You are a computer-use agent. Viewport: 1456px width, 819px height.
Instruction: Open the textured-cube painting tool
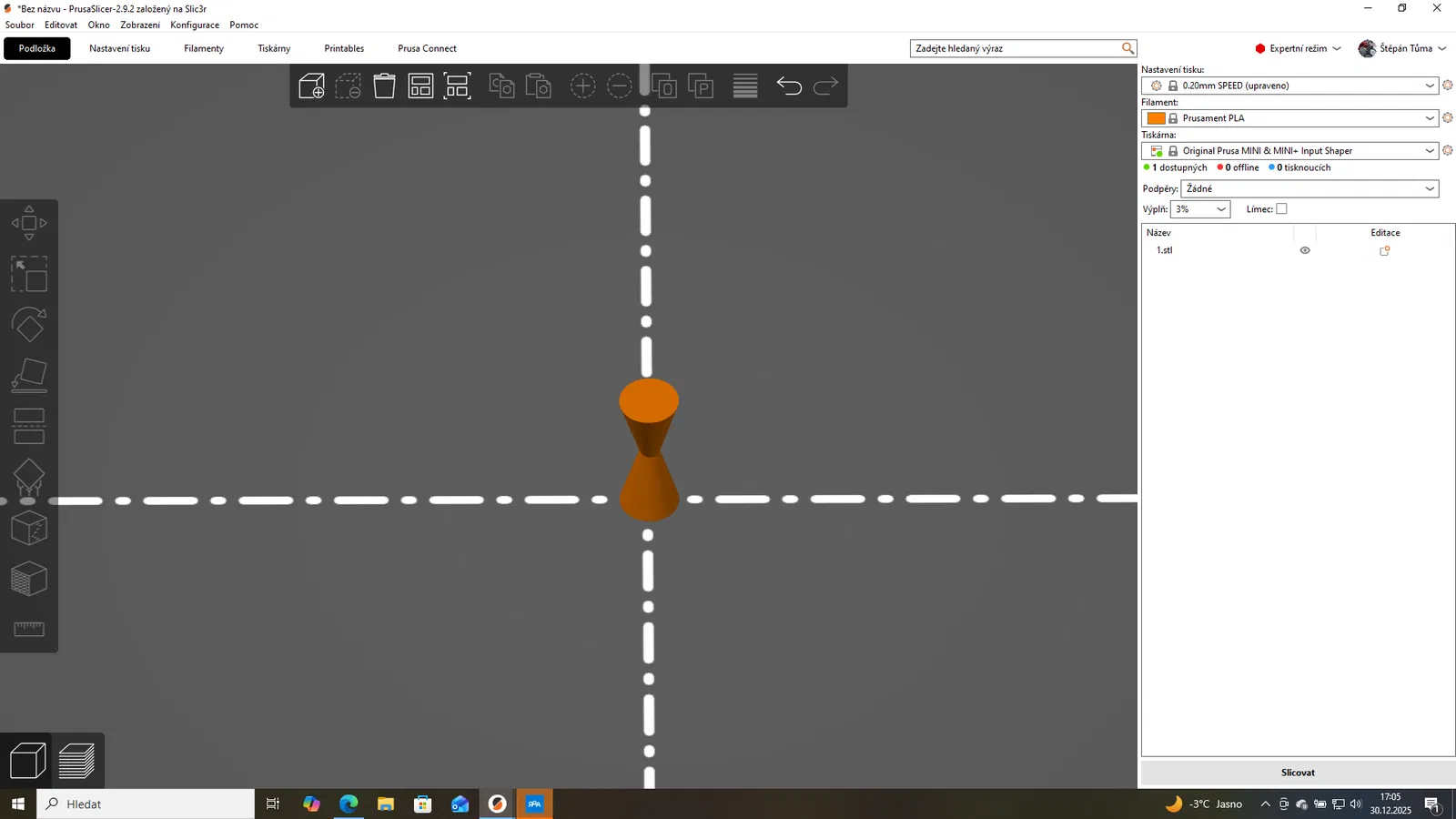(x=29, y=579)
